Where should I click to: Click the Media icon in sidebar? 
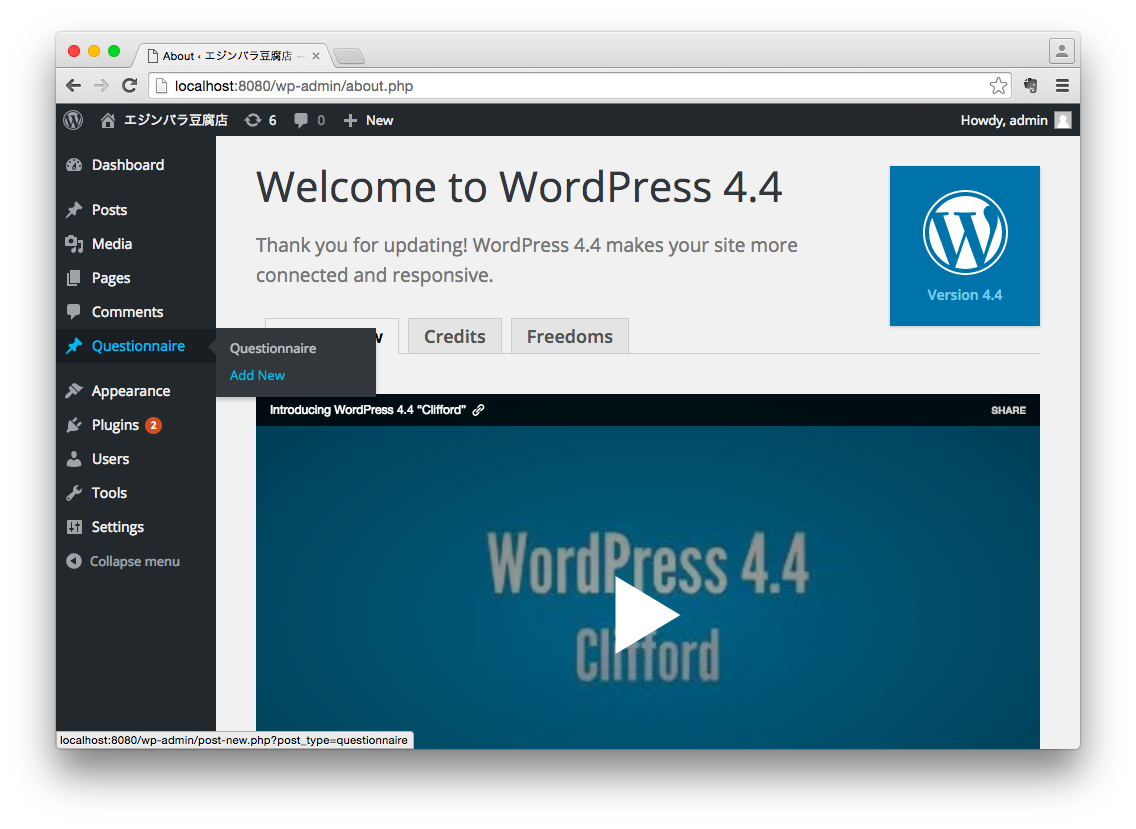(74, 243)
